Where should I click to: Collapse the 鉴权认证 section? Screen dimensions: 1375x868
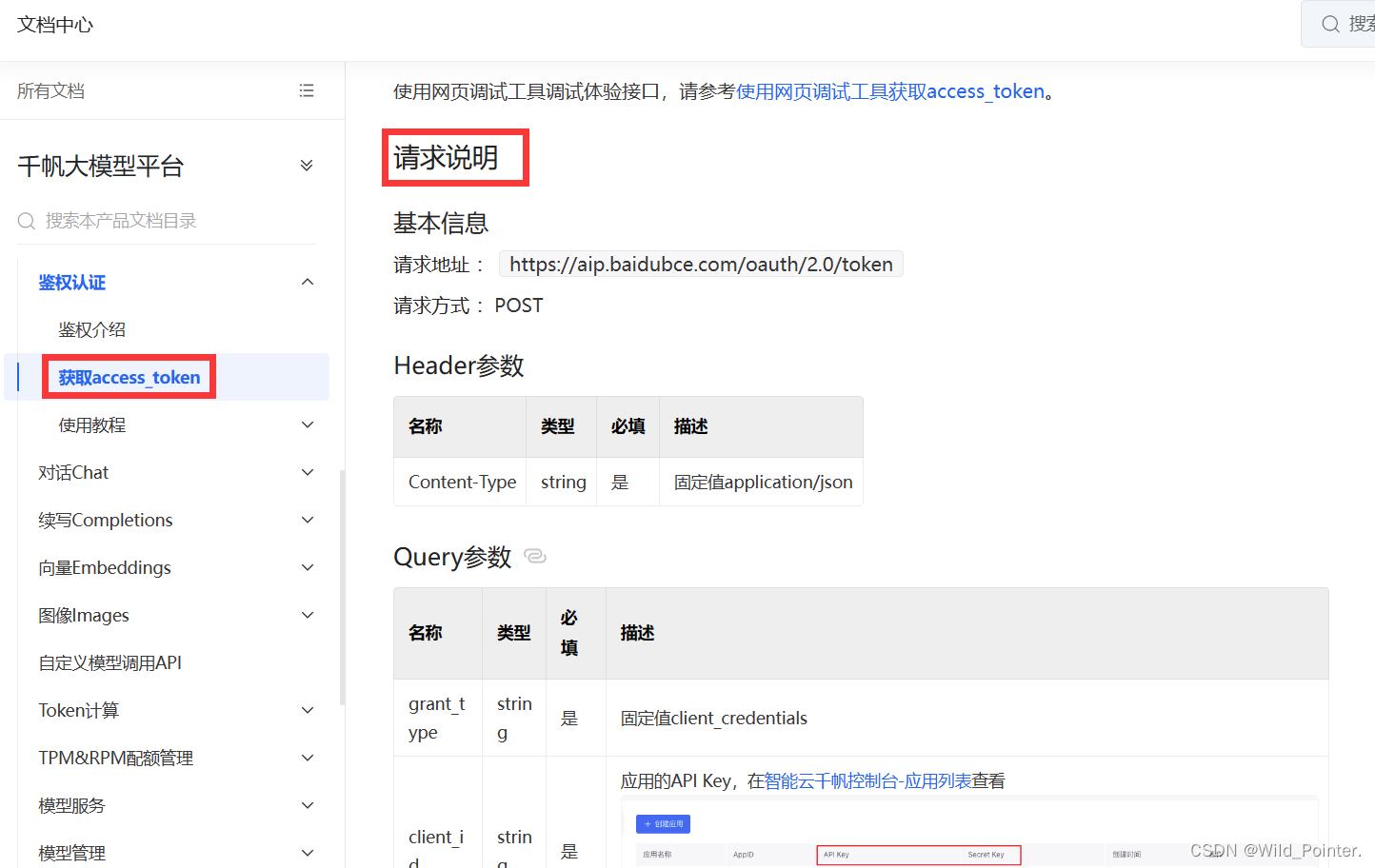308,282
